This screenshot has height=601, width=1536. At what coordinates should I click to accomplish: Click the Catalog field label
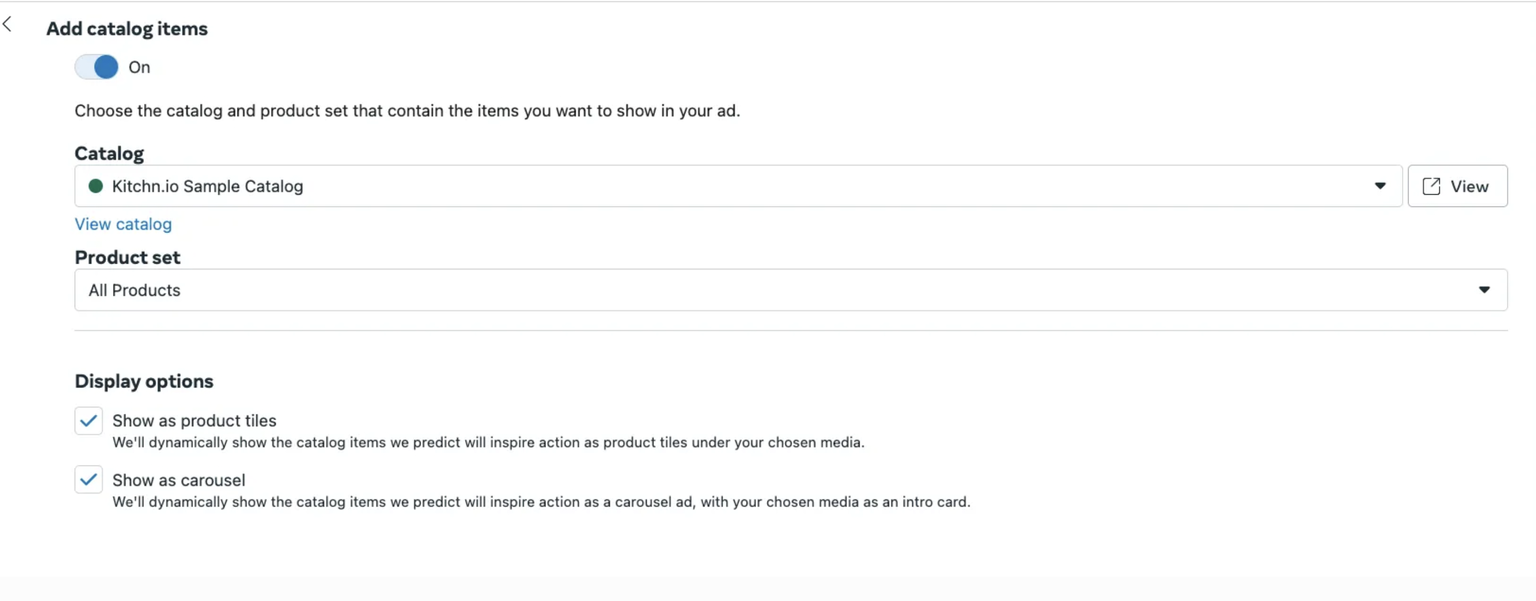coord(109,153)
